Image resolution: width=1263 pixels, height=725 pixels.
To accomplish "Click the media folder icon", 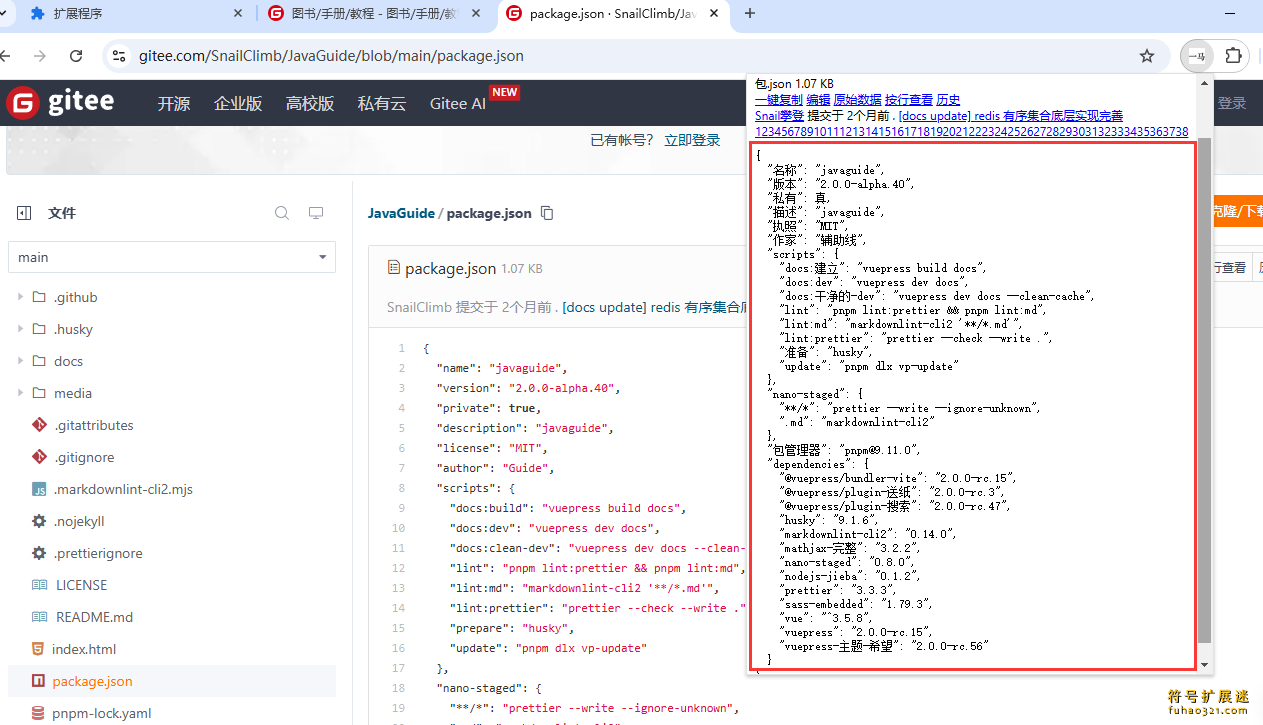I will coord(39,393).
